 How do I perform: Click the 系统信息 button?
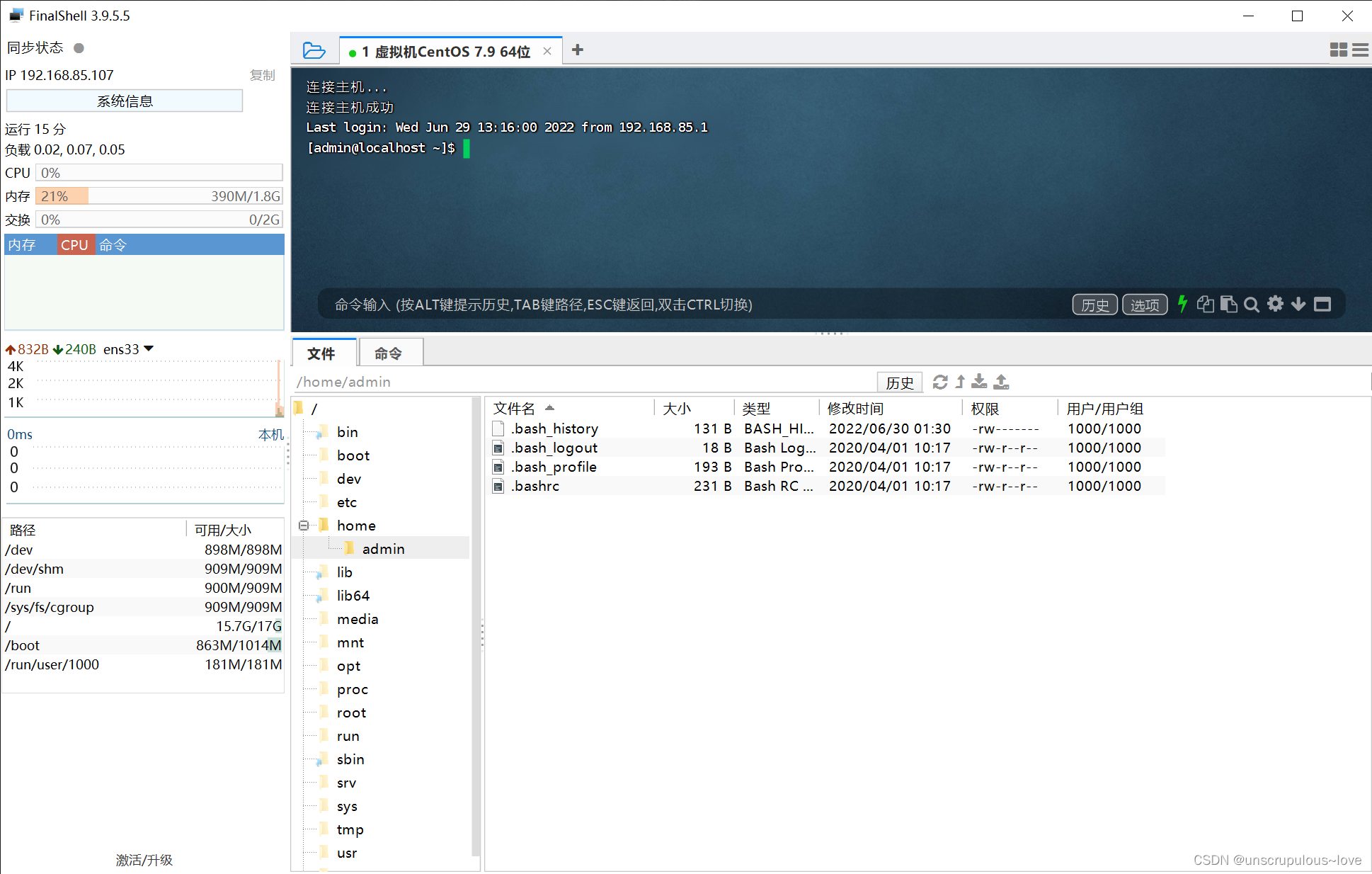coord(125,101)
